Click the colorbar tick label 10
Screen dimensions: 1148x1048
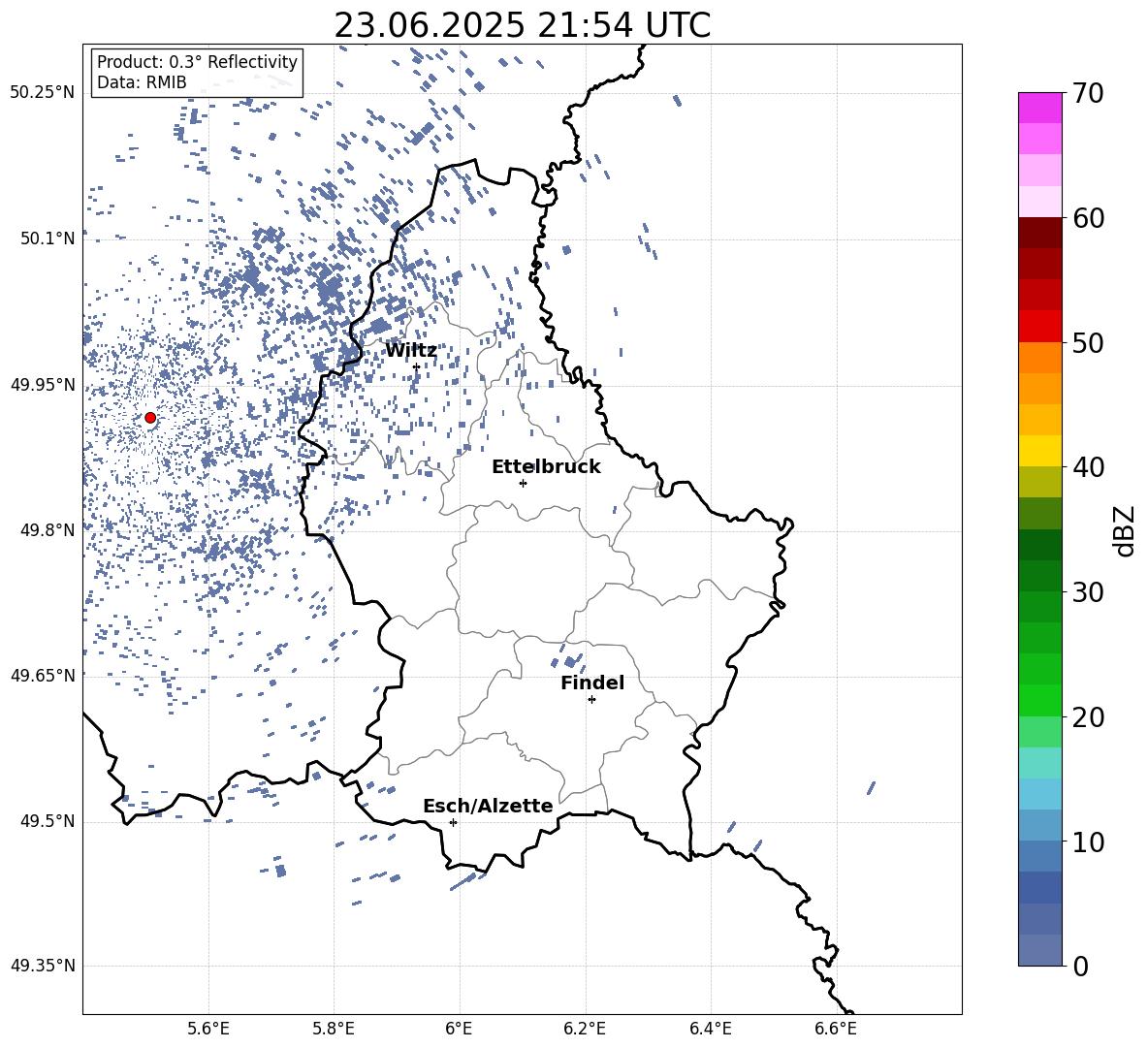click(x=1088, y=842)
